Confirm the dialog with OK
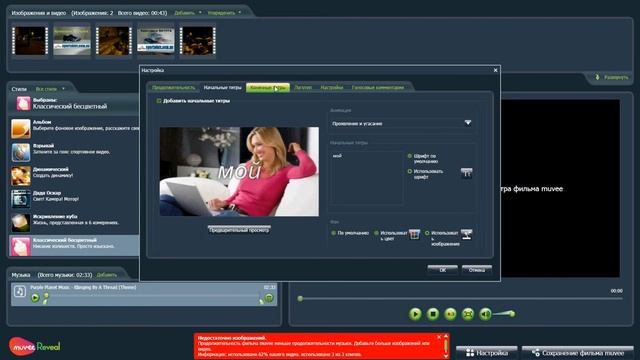The image size is (640, 360). coord(442,270)
